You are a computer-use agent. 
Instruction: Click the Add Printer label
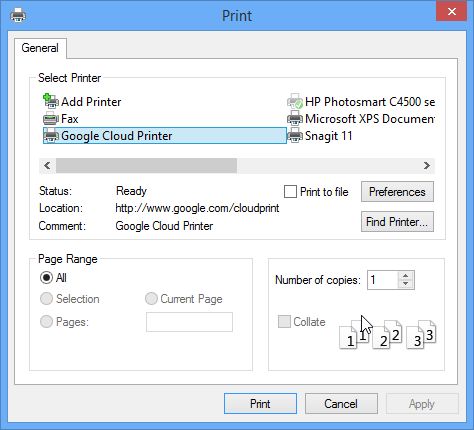pyautogui.click(x=91, y=102)
